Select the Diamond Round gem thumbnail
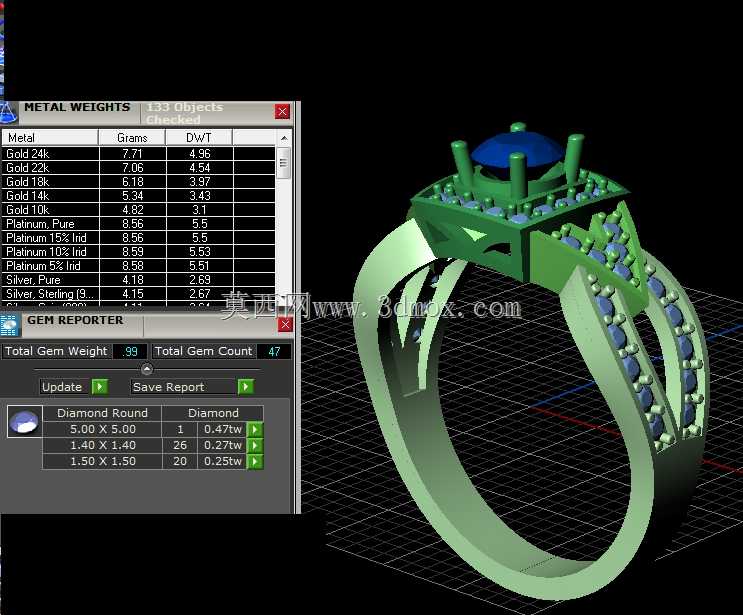 coord(25,421)
